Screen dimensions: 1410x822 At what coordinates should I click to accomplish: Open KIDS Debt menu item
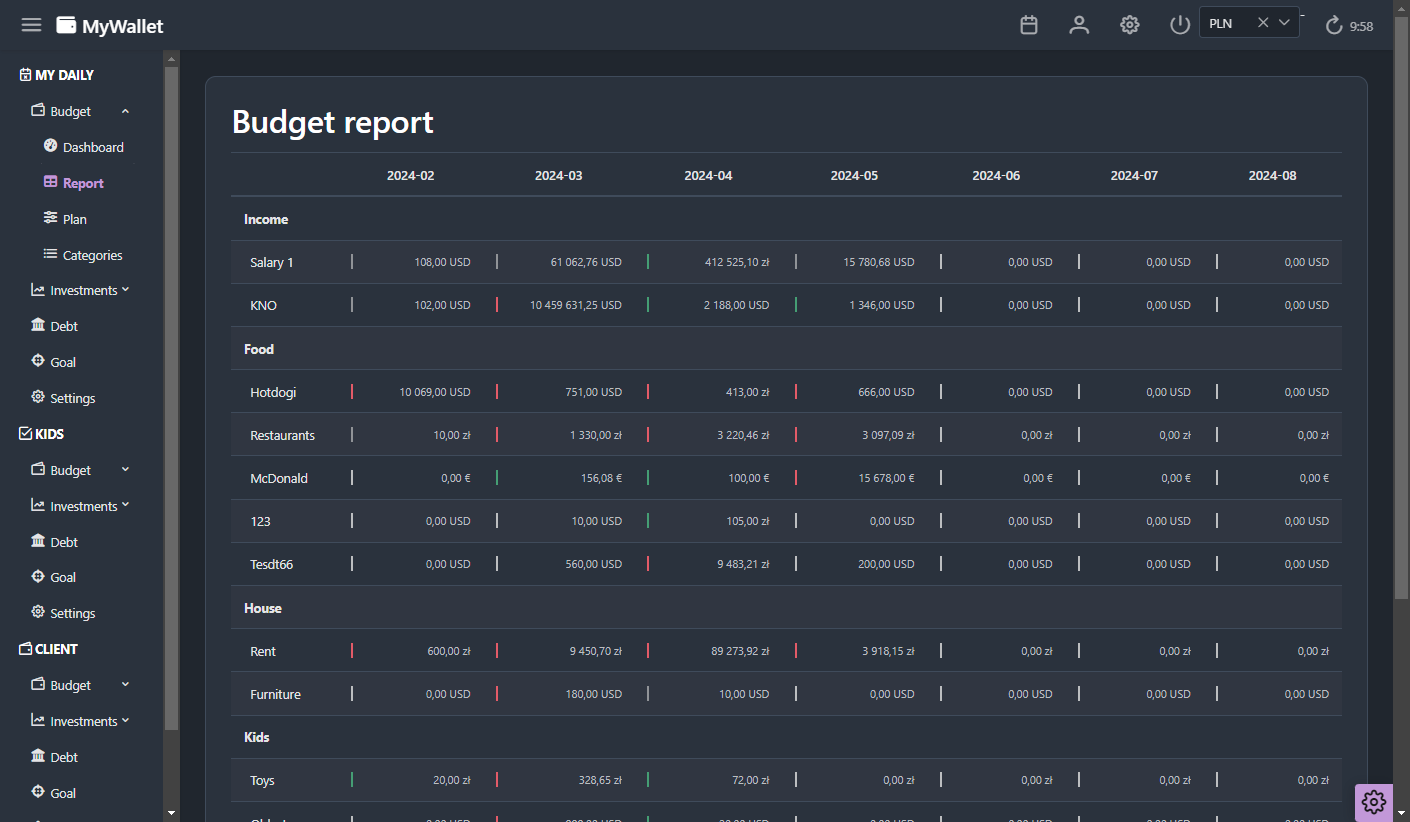coord(64,542)
